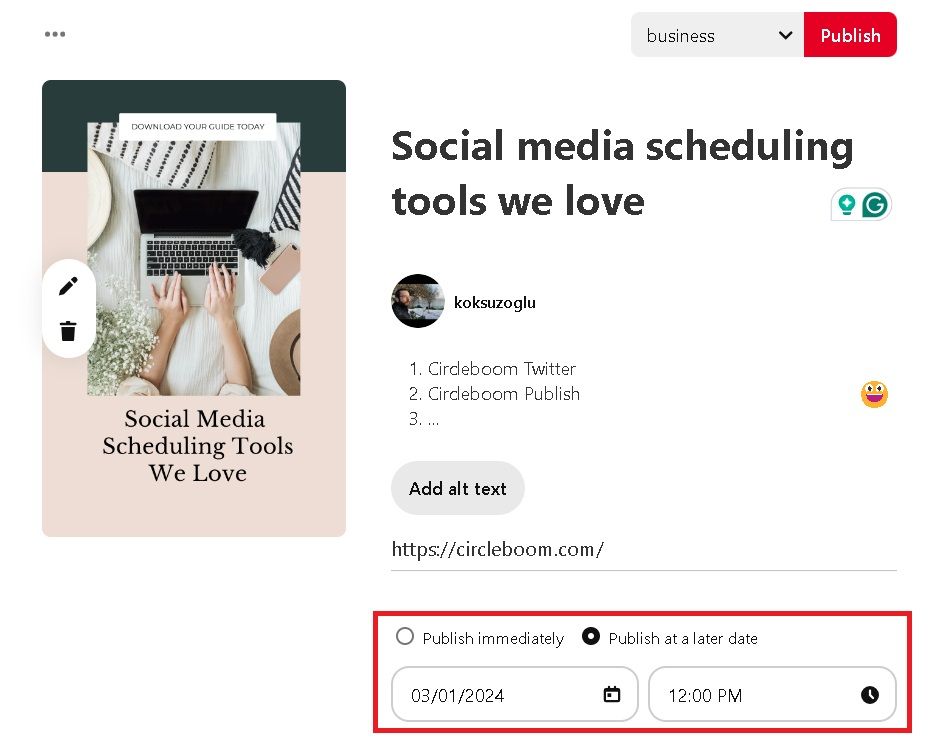This screenshot has height=738, width=942.
Task: Open the clock time picker icon
Action: (x=870, y=695)
